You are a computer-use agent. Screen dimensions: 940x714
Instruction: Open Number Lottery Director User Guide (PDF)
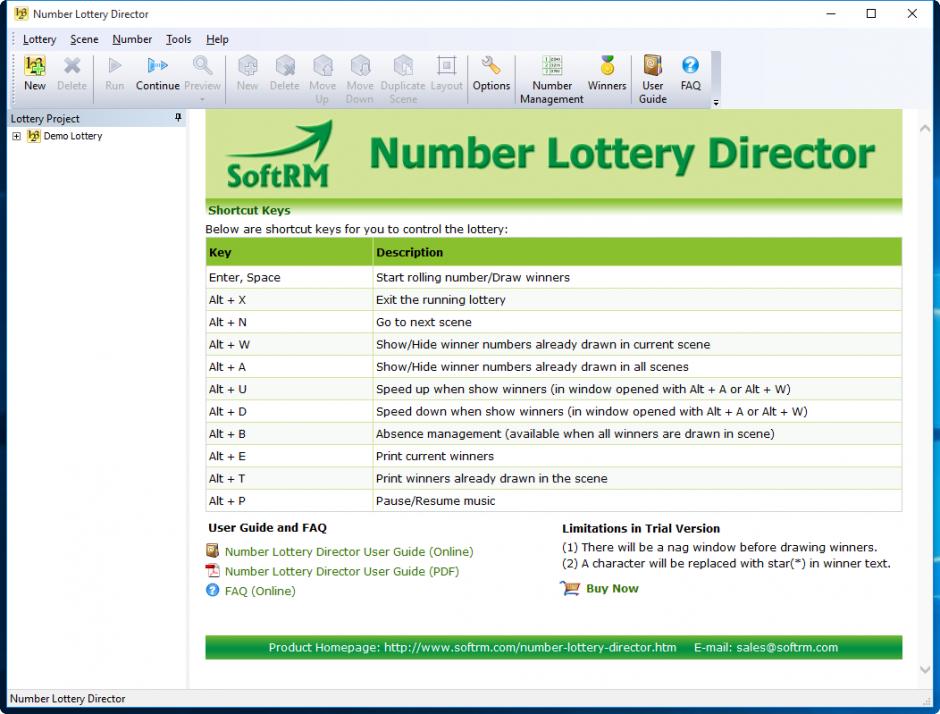[x=342, y=571]
